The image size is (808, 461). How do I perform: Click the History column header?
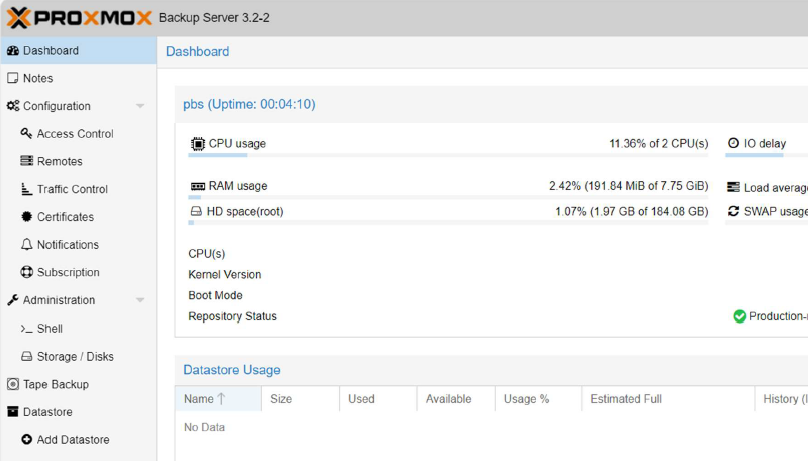[x=782, y=399]
